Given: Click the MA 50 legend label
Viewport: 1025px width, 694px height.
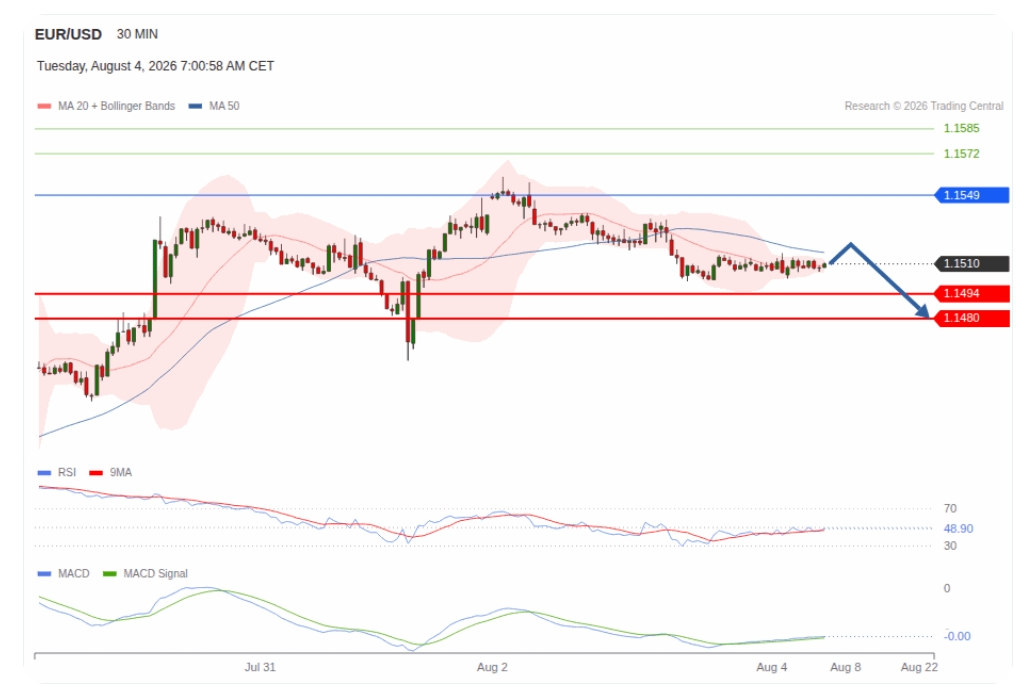Looking at the screenshot, I should click(x=224, y=106).
